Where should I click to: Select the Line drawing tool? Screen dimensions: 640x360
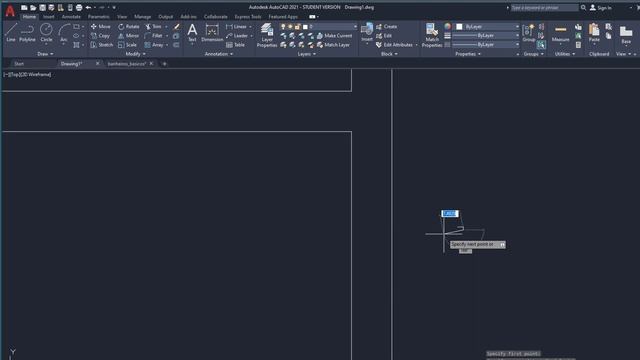click(11, 33)
